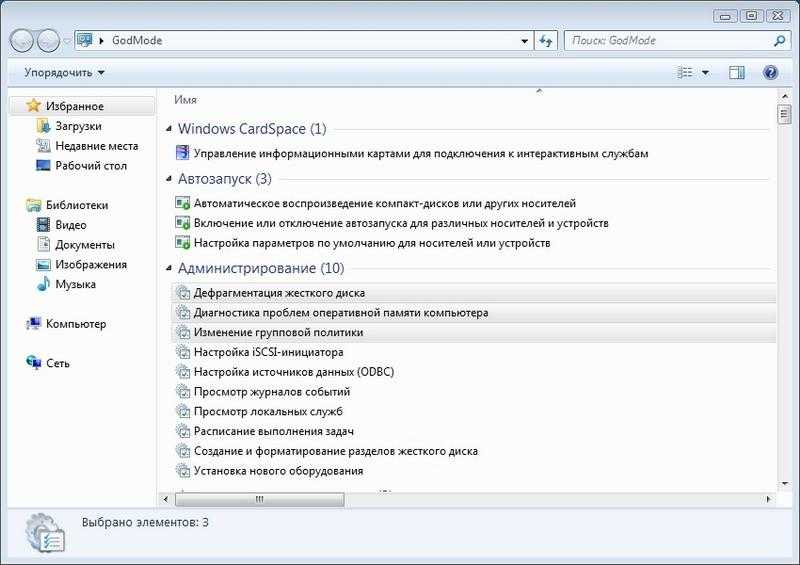Click the vertical scrollbar up arrow
The width and height of the screenshot is (800, 565).
785,96
